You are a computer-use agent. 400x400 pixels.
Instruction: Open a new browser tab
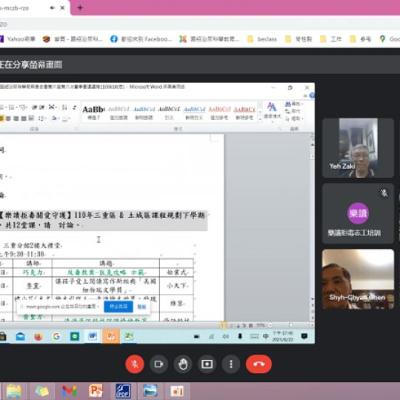[x=80, y=8]
